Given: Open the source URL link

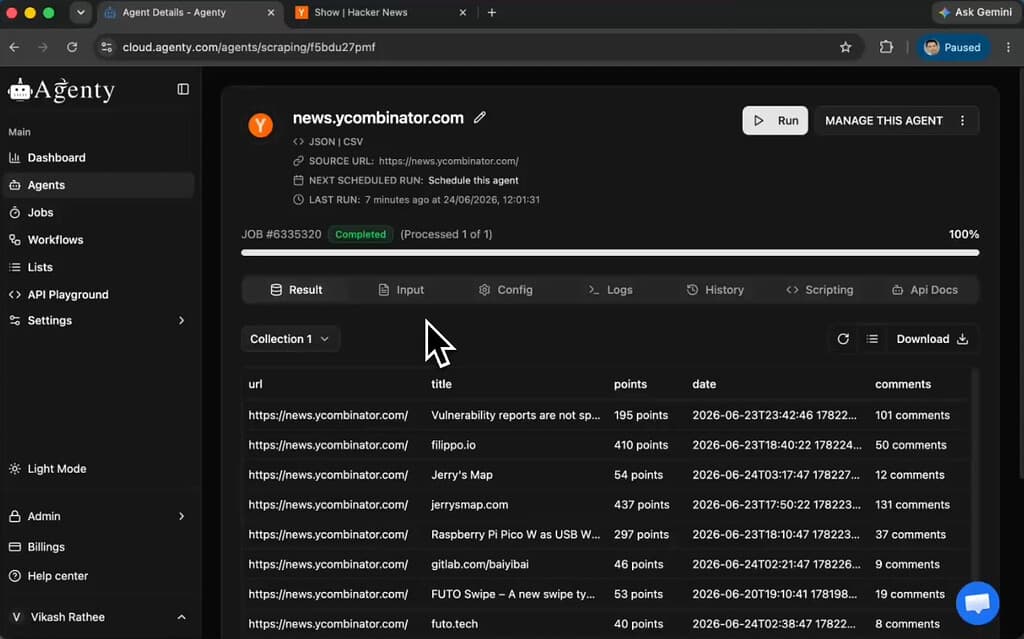Looking at the screenshot, I should 449,161.
